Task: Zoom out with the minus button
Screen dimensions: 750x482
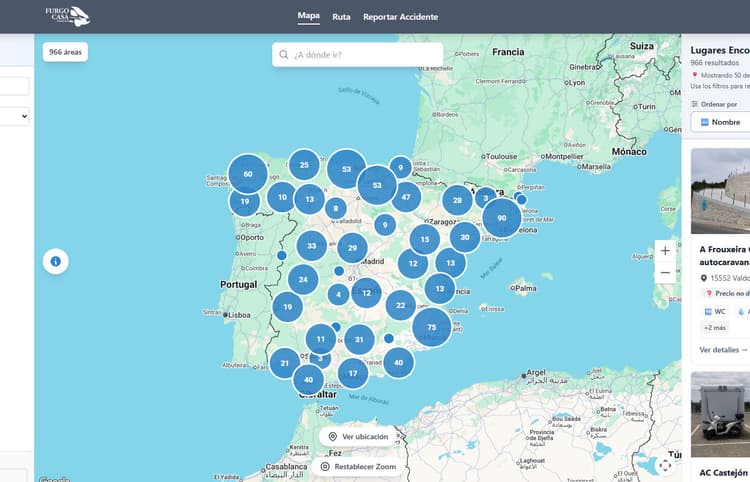Action: (x=665, y=273)
